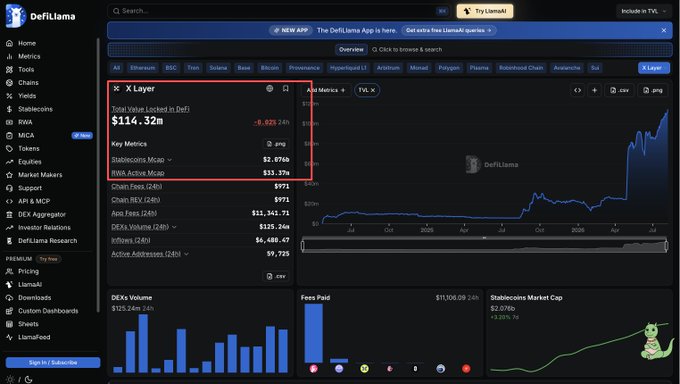The width and height of the screenshot is (680, 384).
Task: Open Custom Dashboards page
Action: [42, 311]
